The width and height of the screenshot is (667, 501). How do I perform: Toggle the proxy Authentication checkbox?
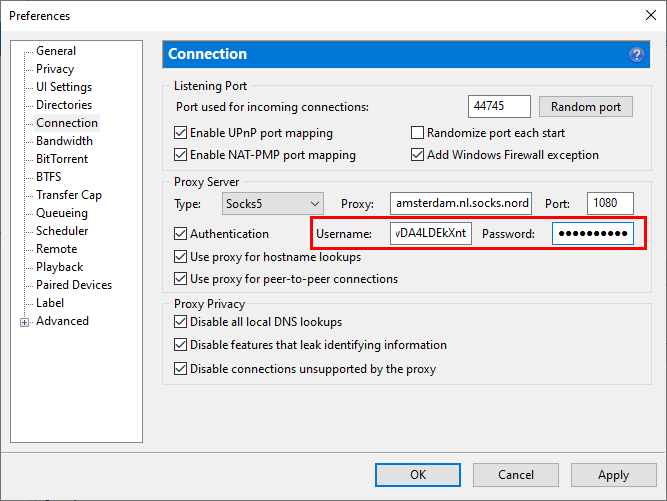coord(181,234)
